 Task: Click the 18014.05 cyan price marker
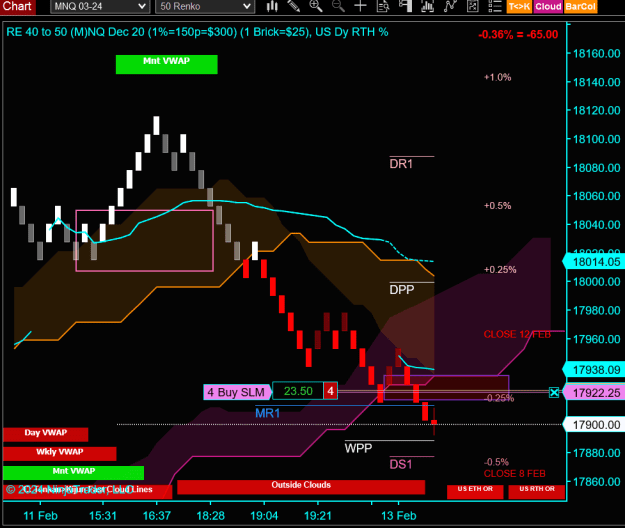pos(594,262)
